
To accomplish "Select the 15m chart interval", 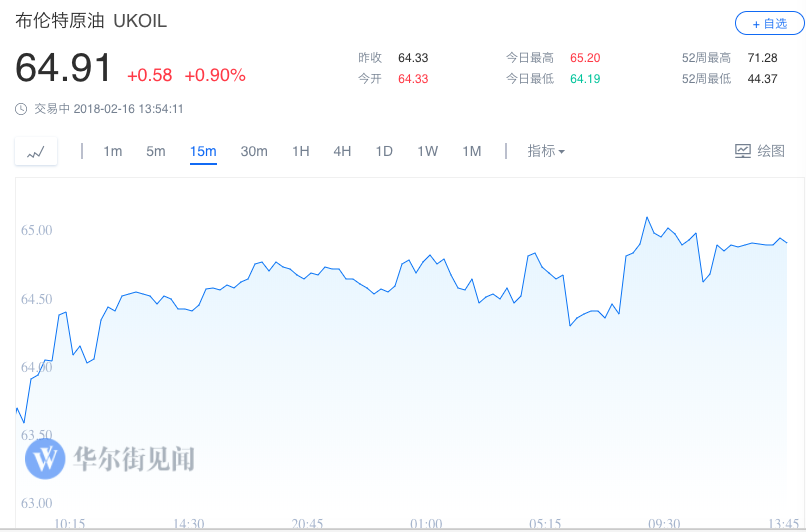I will click(203, 151).
